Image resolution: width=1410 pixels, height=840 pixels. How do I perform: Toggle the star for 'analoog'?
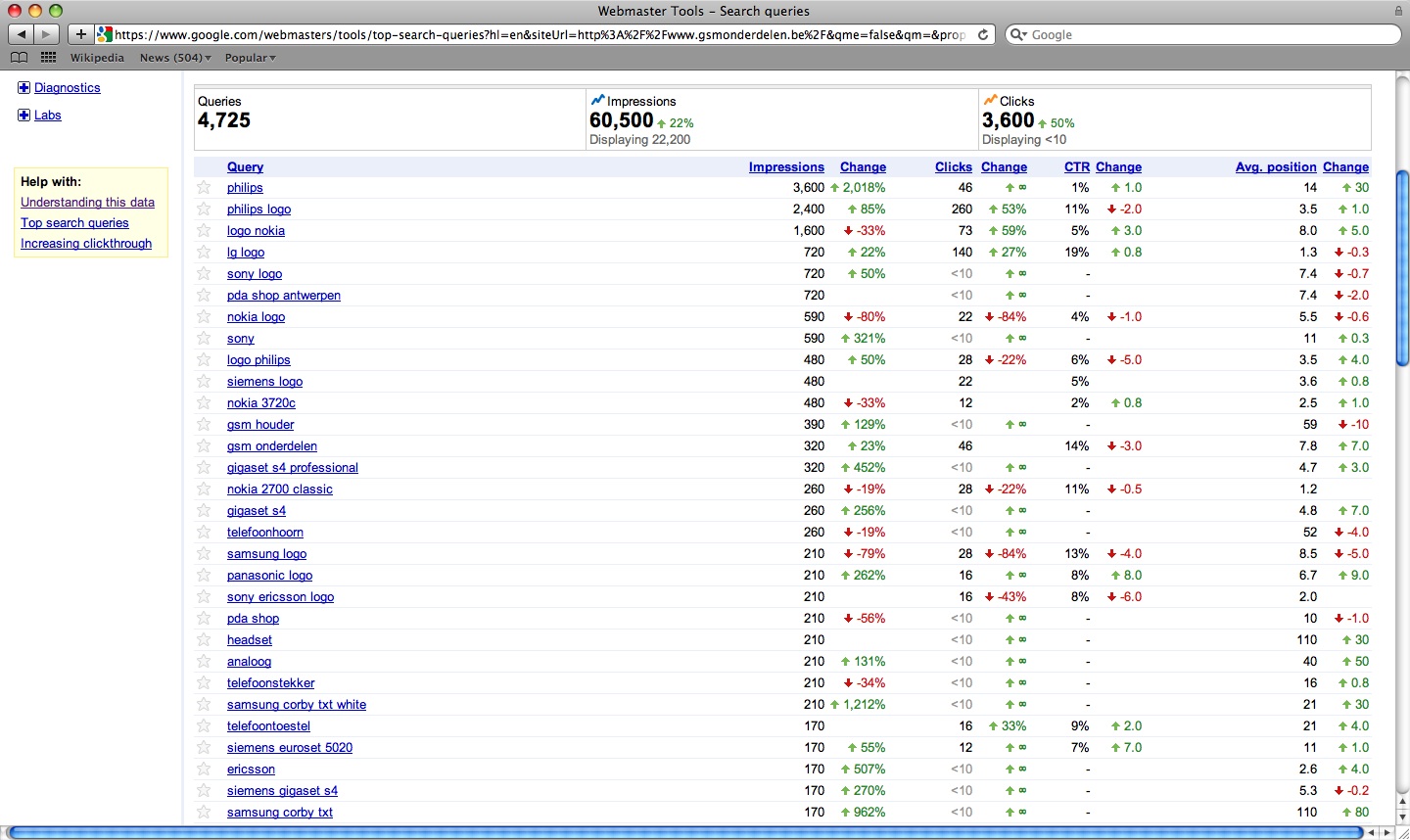pos(204,661)
